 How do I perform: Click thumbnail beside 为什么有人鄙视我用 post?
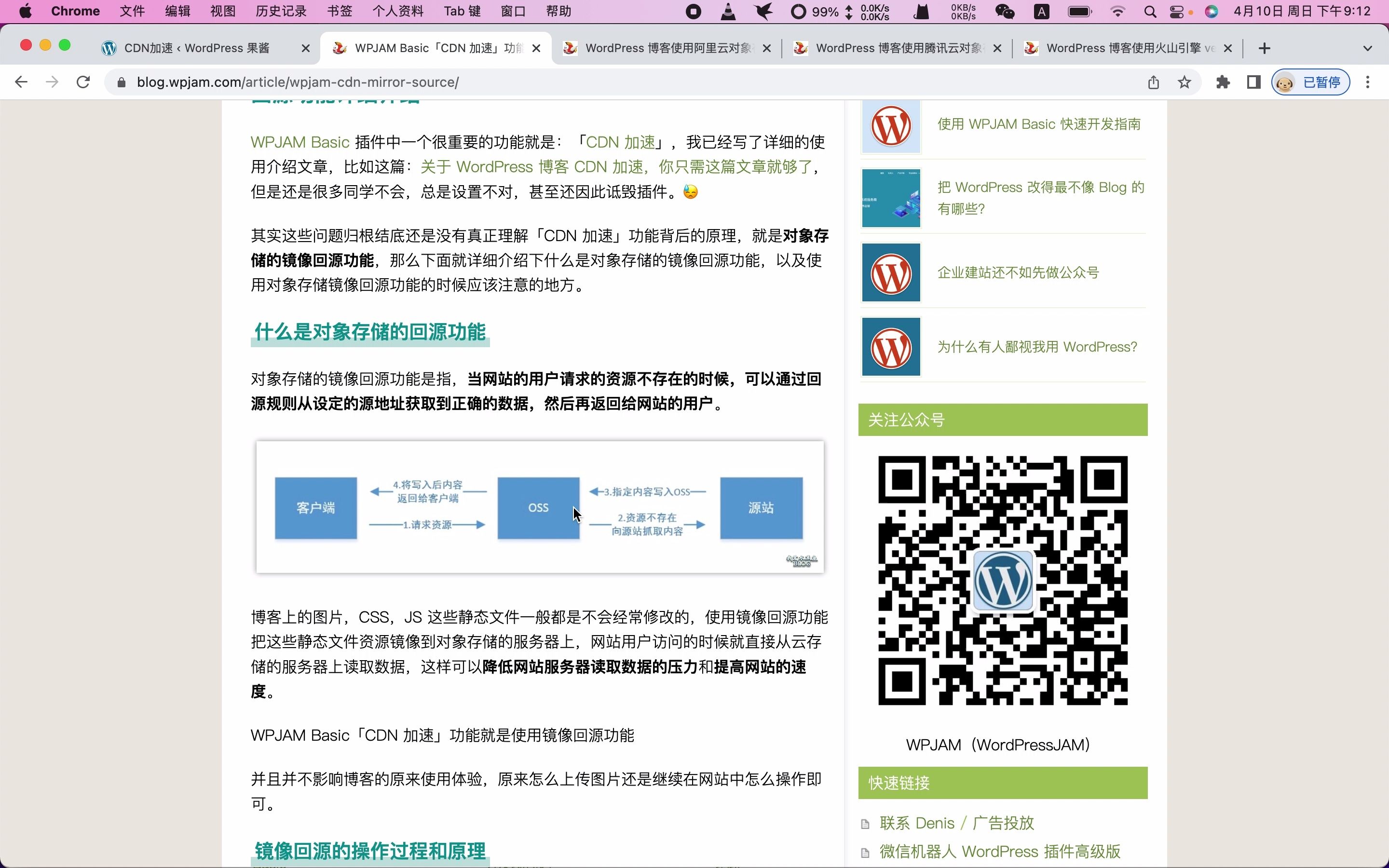[891, 347]
